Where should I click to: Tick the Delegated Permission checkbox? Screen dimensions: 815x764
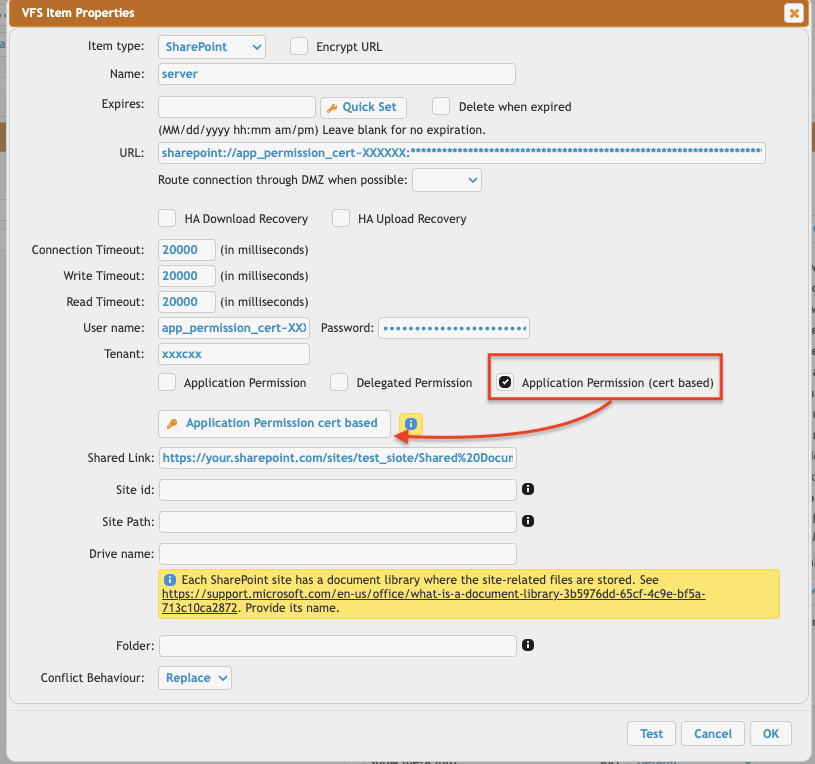coord(339,382)
